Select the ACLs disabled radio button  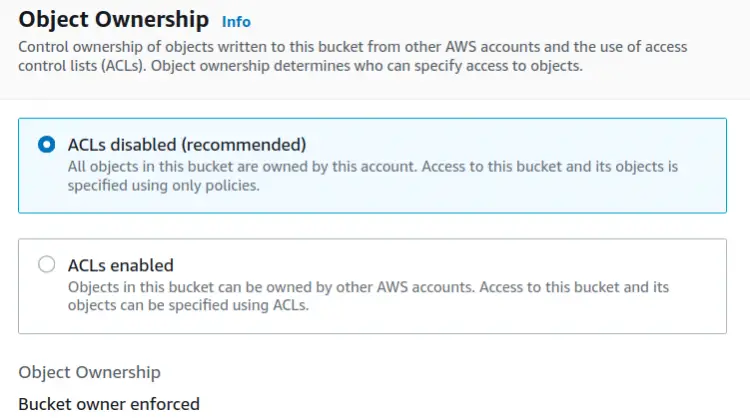click(46, 145)
